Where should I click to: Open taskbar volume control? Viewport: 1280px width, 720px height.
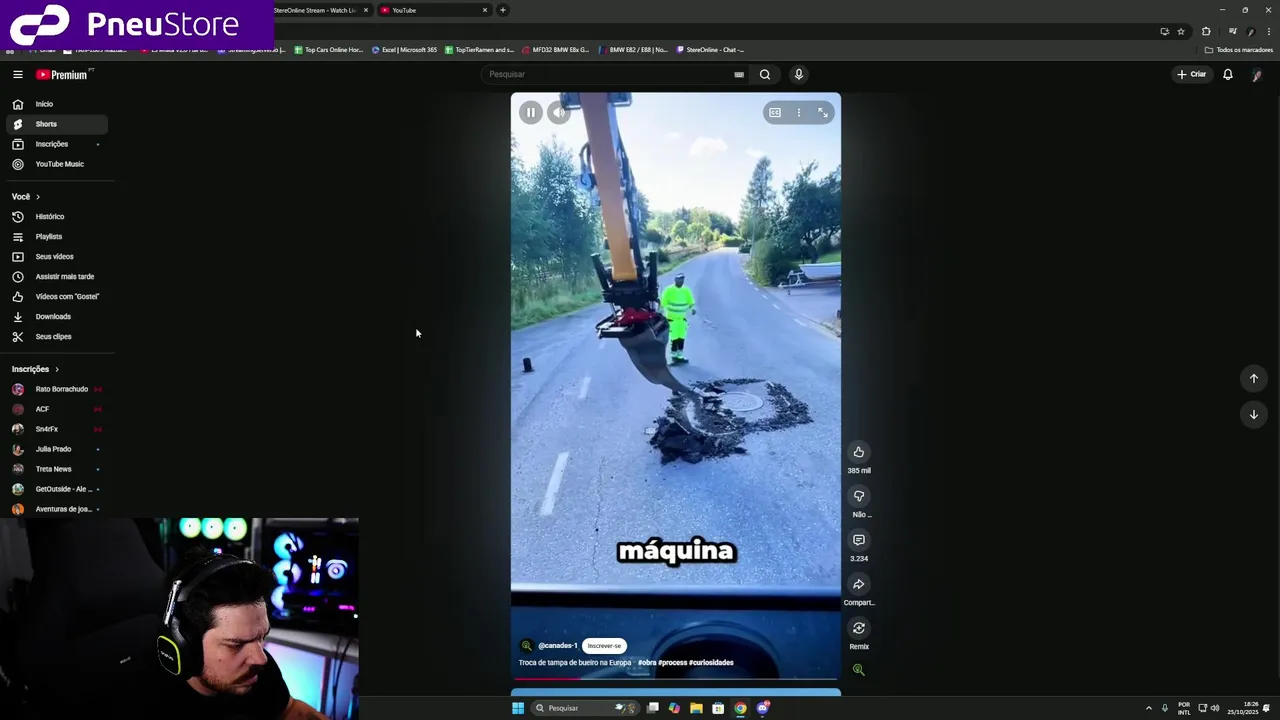click(x=1215, y=708)
